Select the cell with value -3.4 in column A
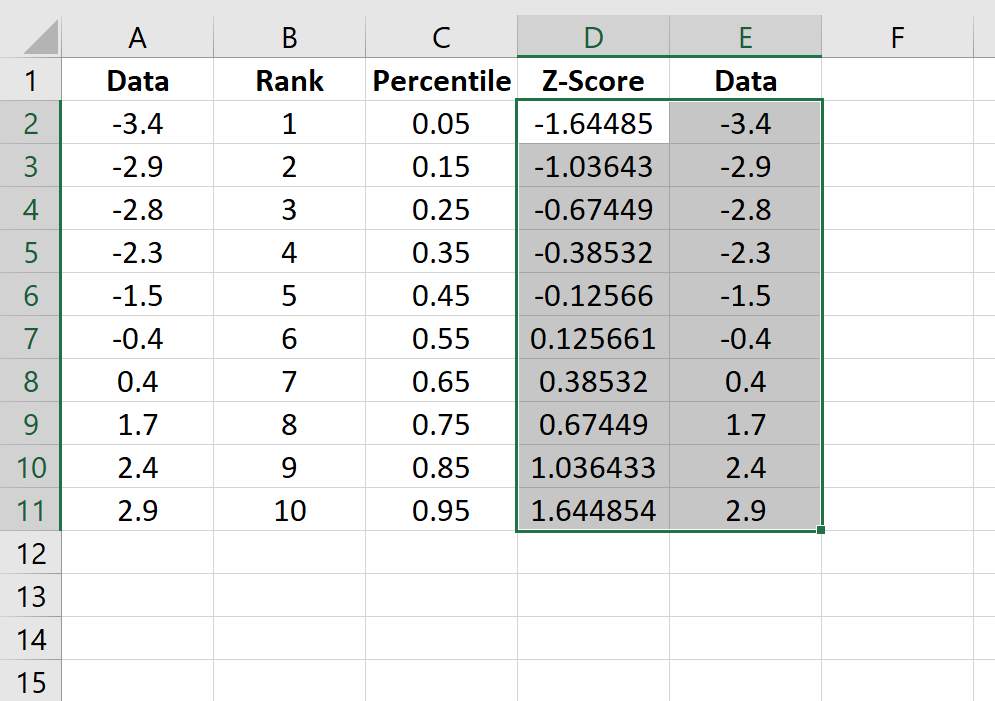Image resolution: width=995 pixels, height=701 pixels. (137, 124)
